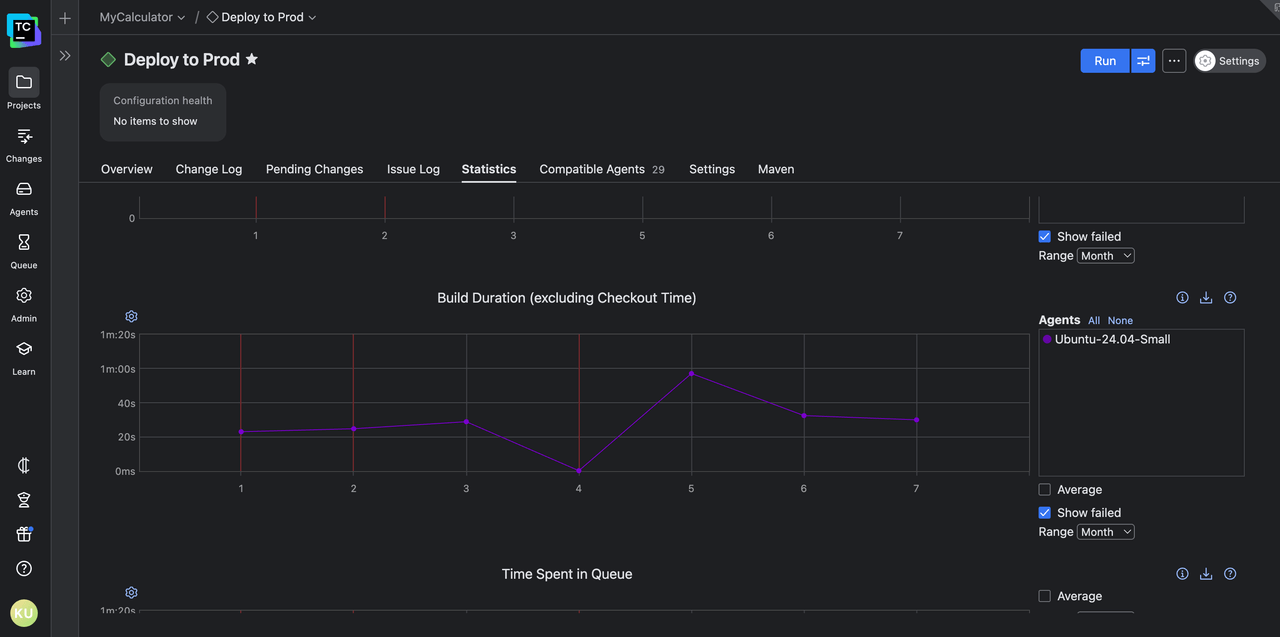Enable Average checkbox for Build Duration
1280x637 pixels.
1045,490
